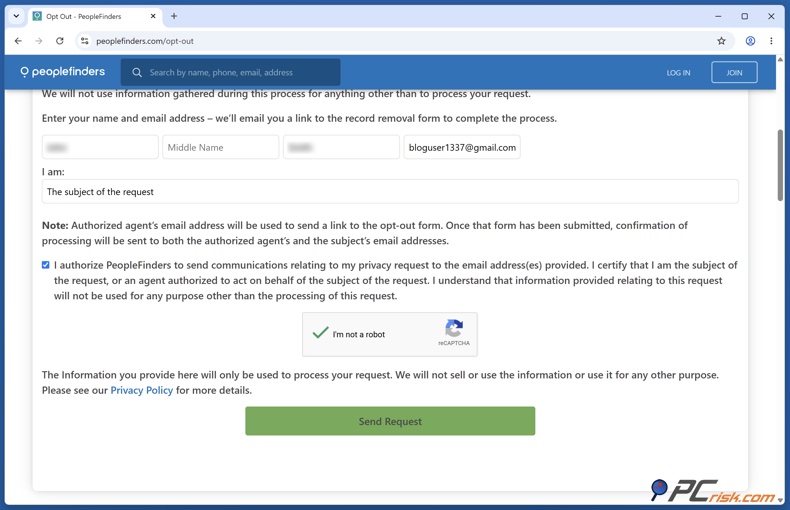Image resolution: width=790 pixels, height=510 pixels.
Task: Open the Chrome profile icon
Action: point(750,41)
